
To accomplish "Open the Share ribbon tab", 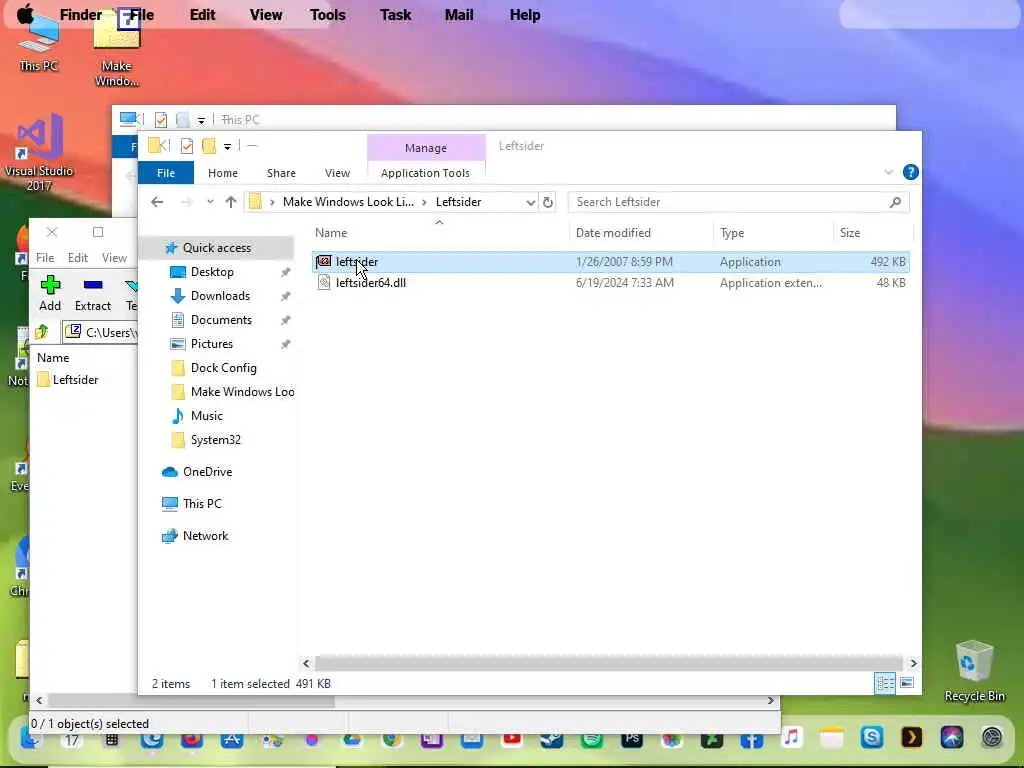I will pyautogui.click(x=281, y=173).
